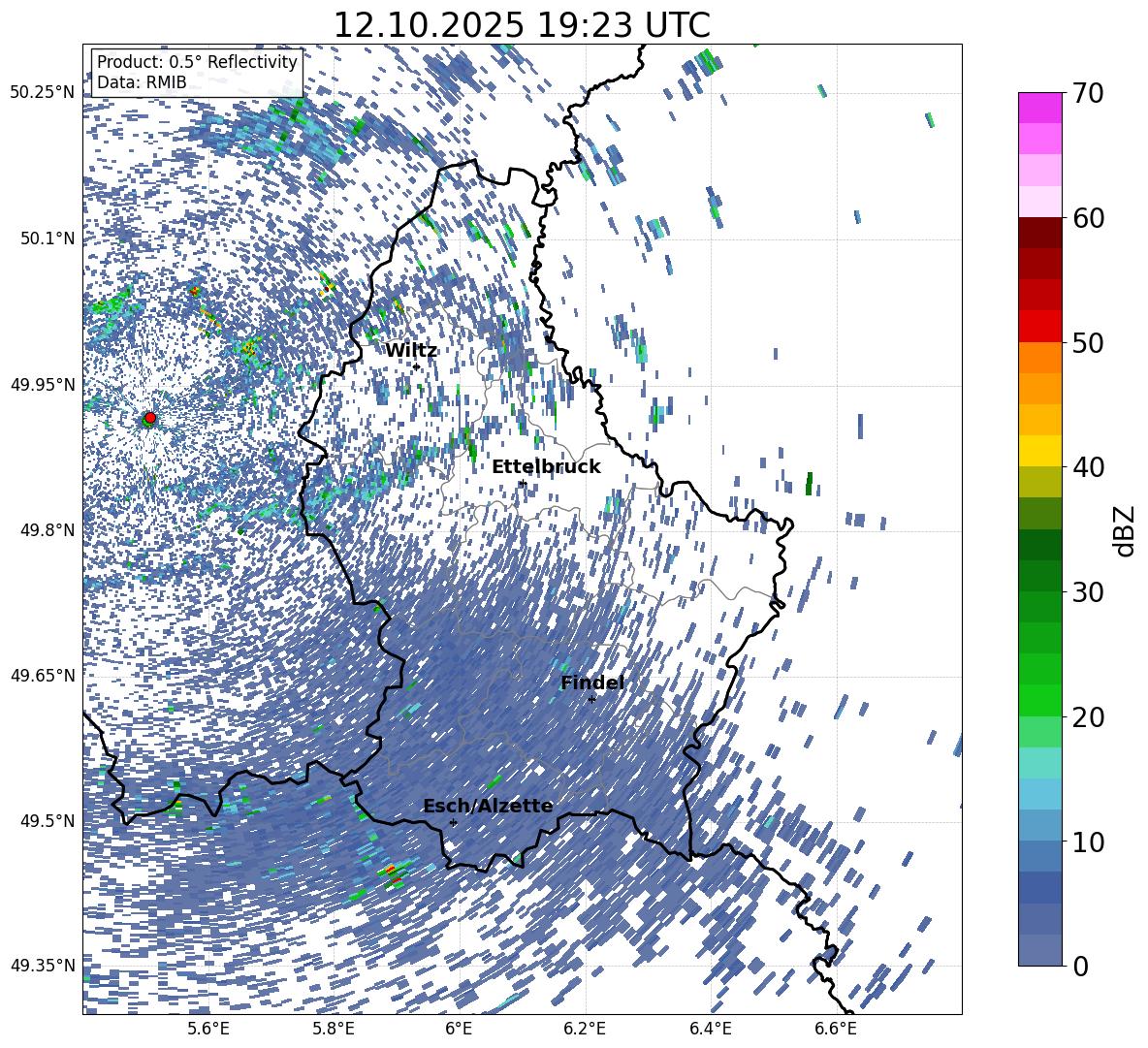Click the 6.2°E longitude label
The width and height of the screenshot is (1148, 1048).
point(585,1029)
